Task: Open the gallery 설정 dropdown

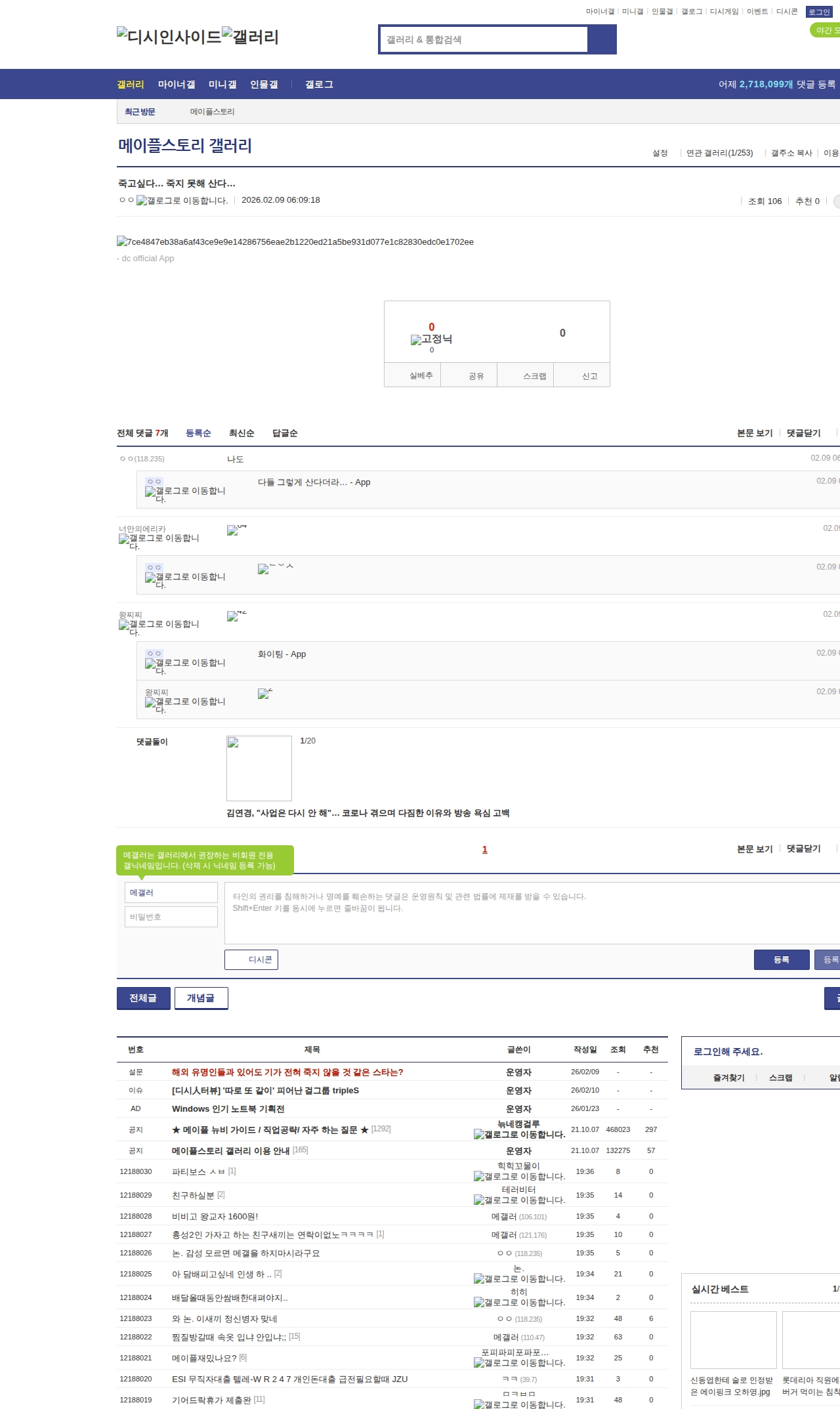Action: (660, 153)
